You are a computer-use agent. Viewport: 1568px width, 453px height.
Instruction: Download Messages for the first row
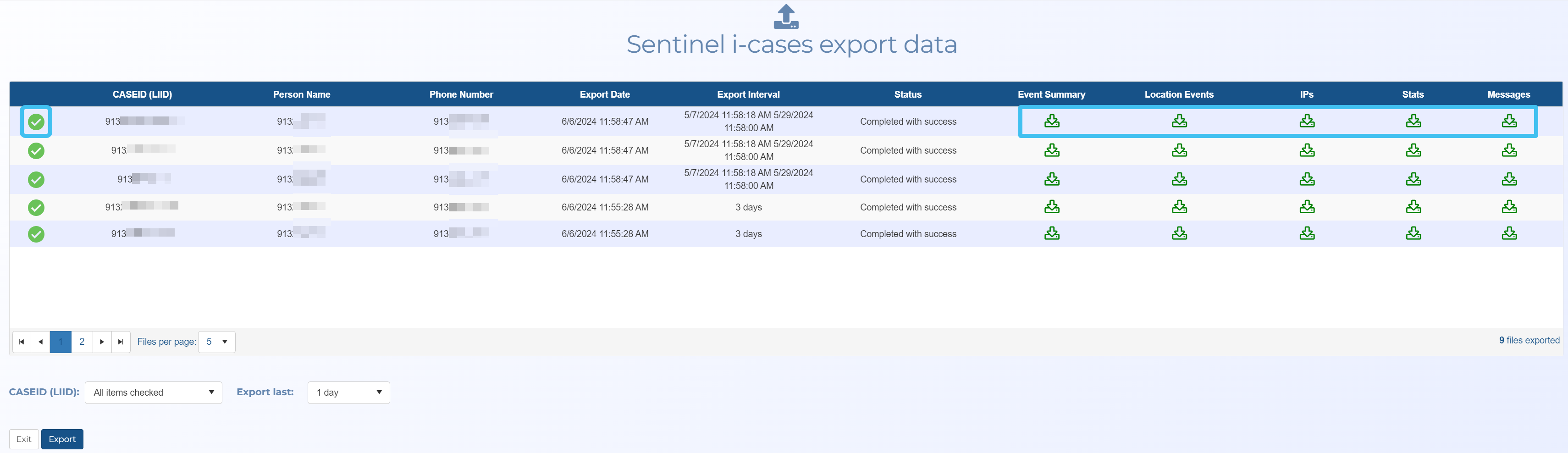coord(1508,121)
